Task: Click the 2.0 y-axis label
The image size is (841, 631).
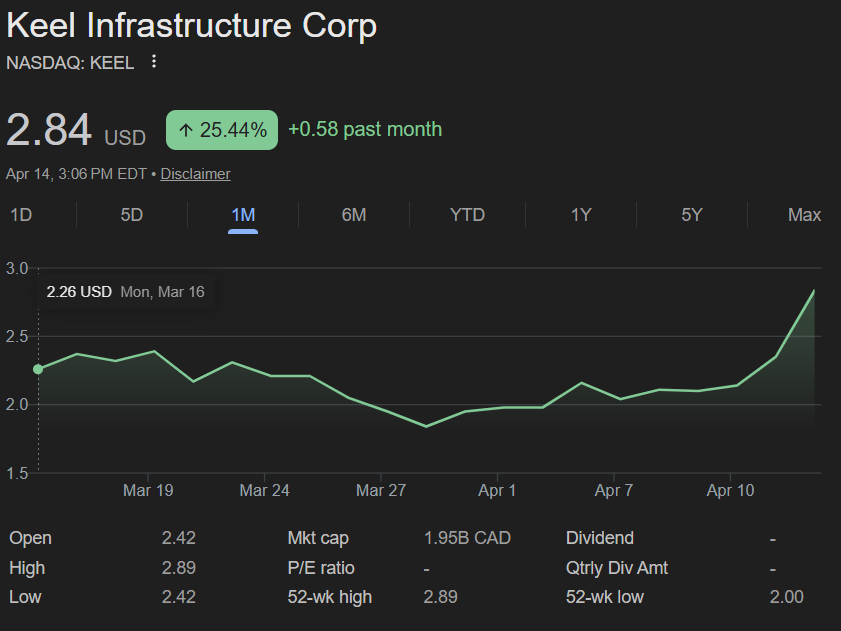Action: click(x=17, y=405)
